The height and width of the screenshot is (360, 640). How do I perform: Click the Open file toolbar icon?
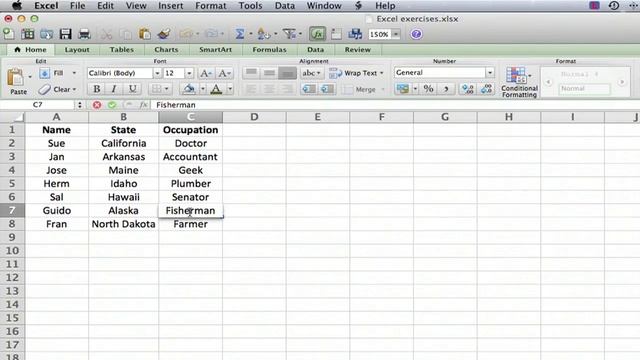[x=46, y=34]
